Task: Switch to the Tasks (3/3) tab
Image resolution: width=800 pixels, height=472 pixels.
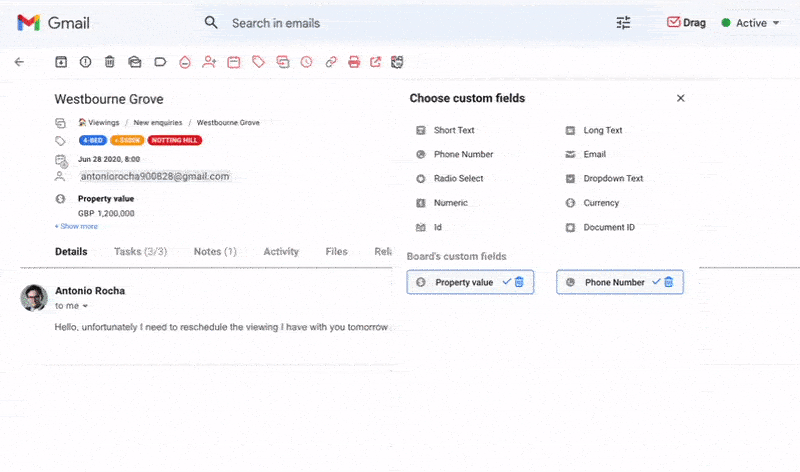Action: click(x=140, y=252)
